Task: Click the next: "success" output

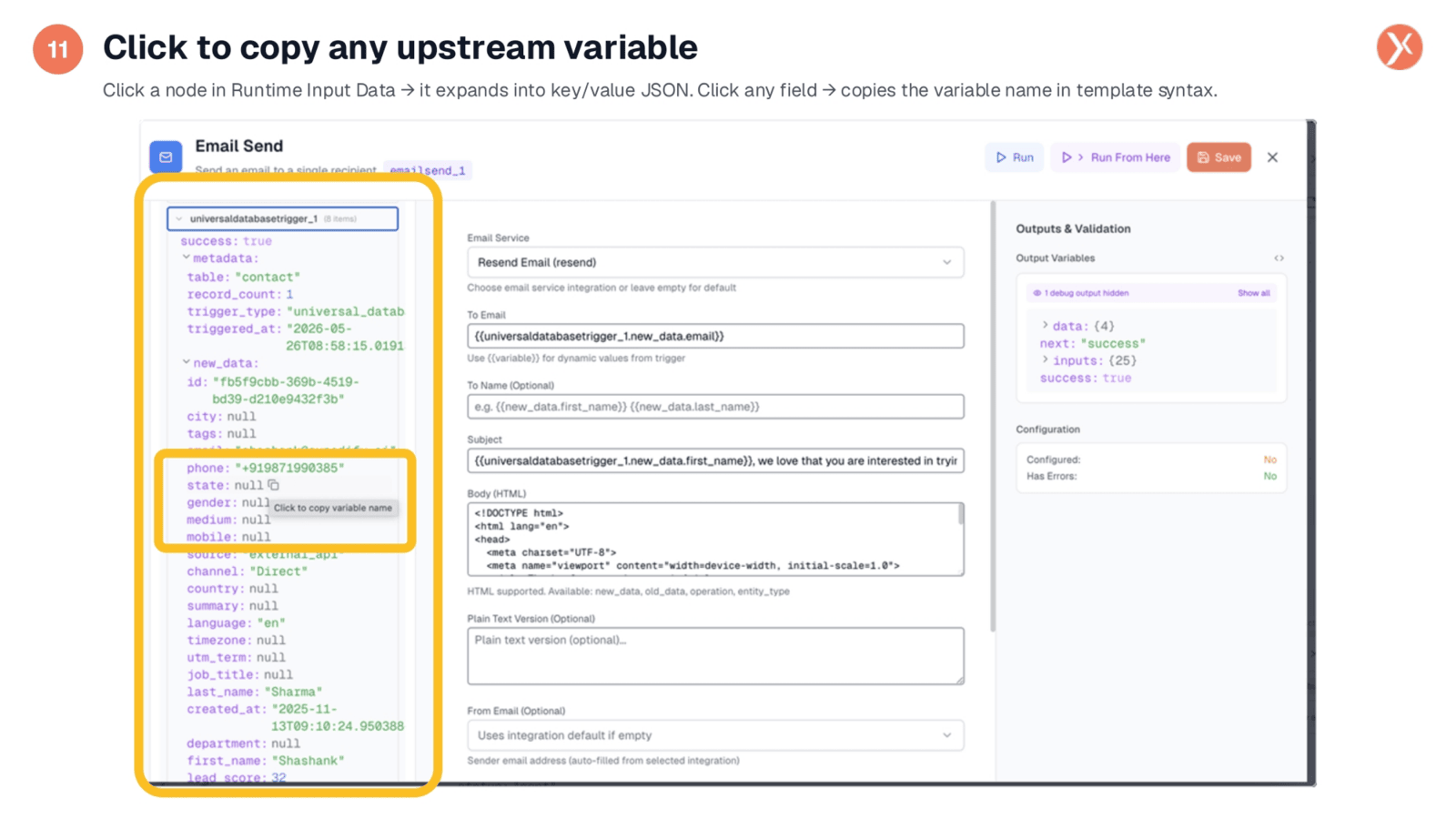Action: [x=1092, y=343]
